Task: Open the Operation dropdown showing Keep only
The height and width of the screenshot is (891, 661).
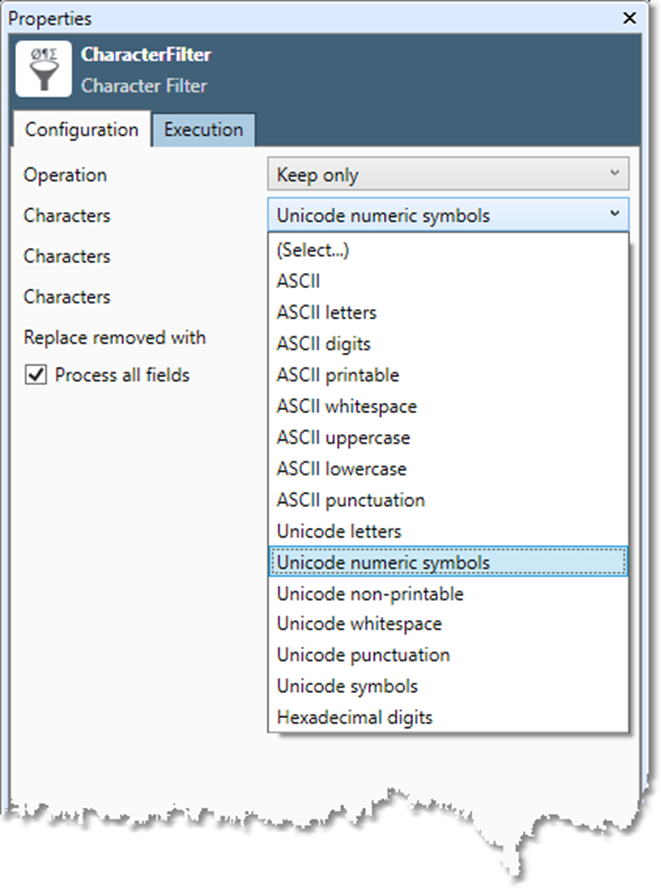Action: tap(447, 175)
